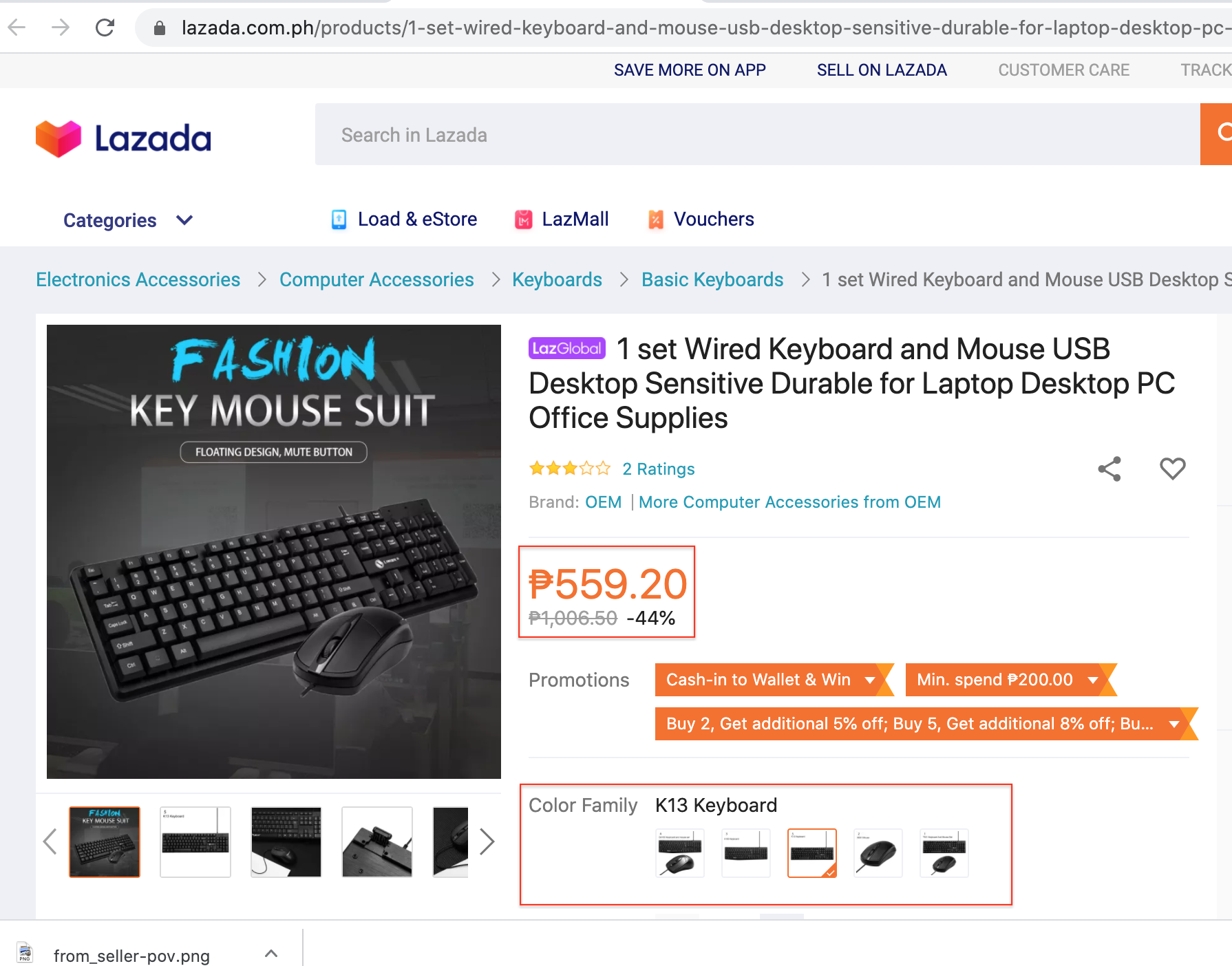This screenshot has width=1232, height=966.
Task: Reload the page
Action: click(x=105, y=28)
